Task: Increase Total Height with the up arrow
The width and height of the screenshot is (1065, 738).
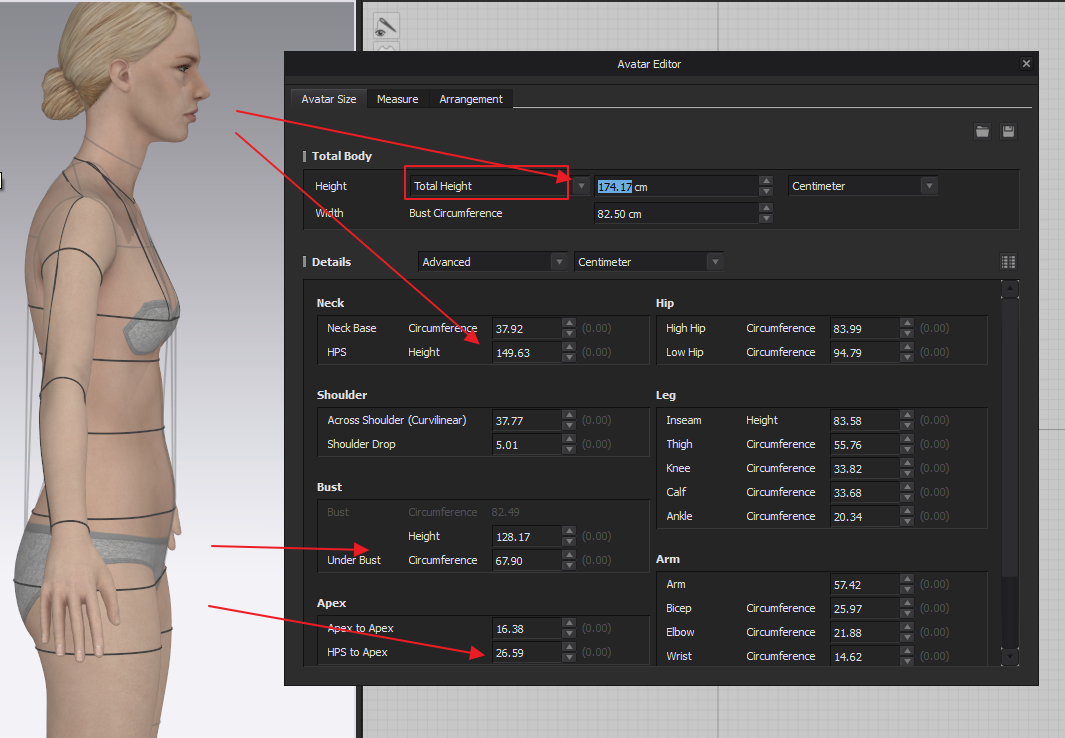Action: 766,181
